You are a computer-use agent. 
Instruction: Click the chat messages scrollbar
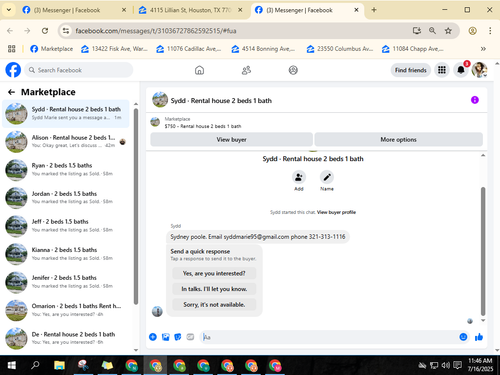click(483, 251)
